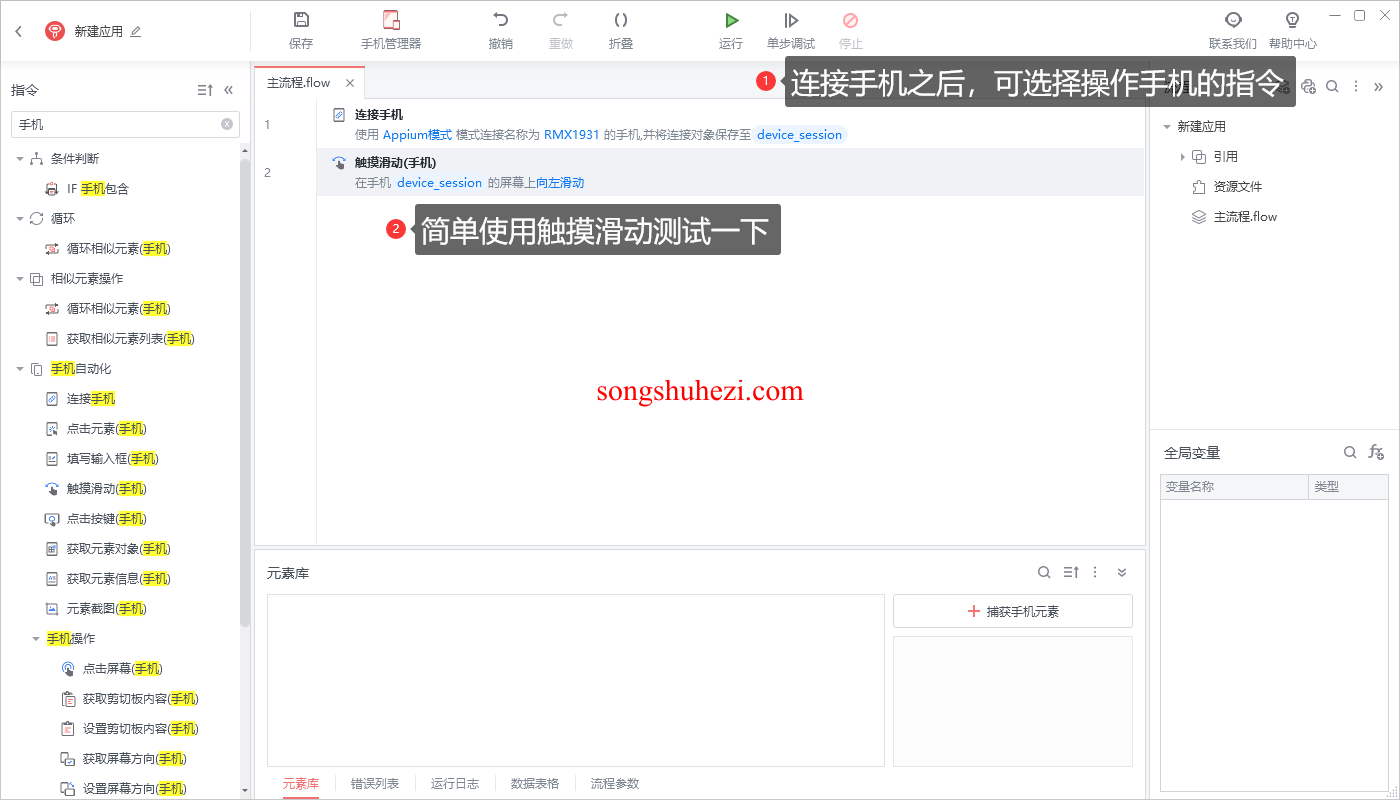Click the 向左滑动 direction parameter
The width and height of the screenshot is (1400, 800).
click(560, 183)
